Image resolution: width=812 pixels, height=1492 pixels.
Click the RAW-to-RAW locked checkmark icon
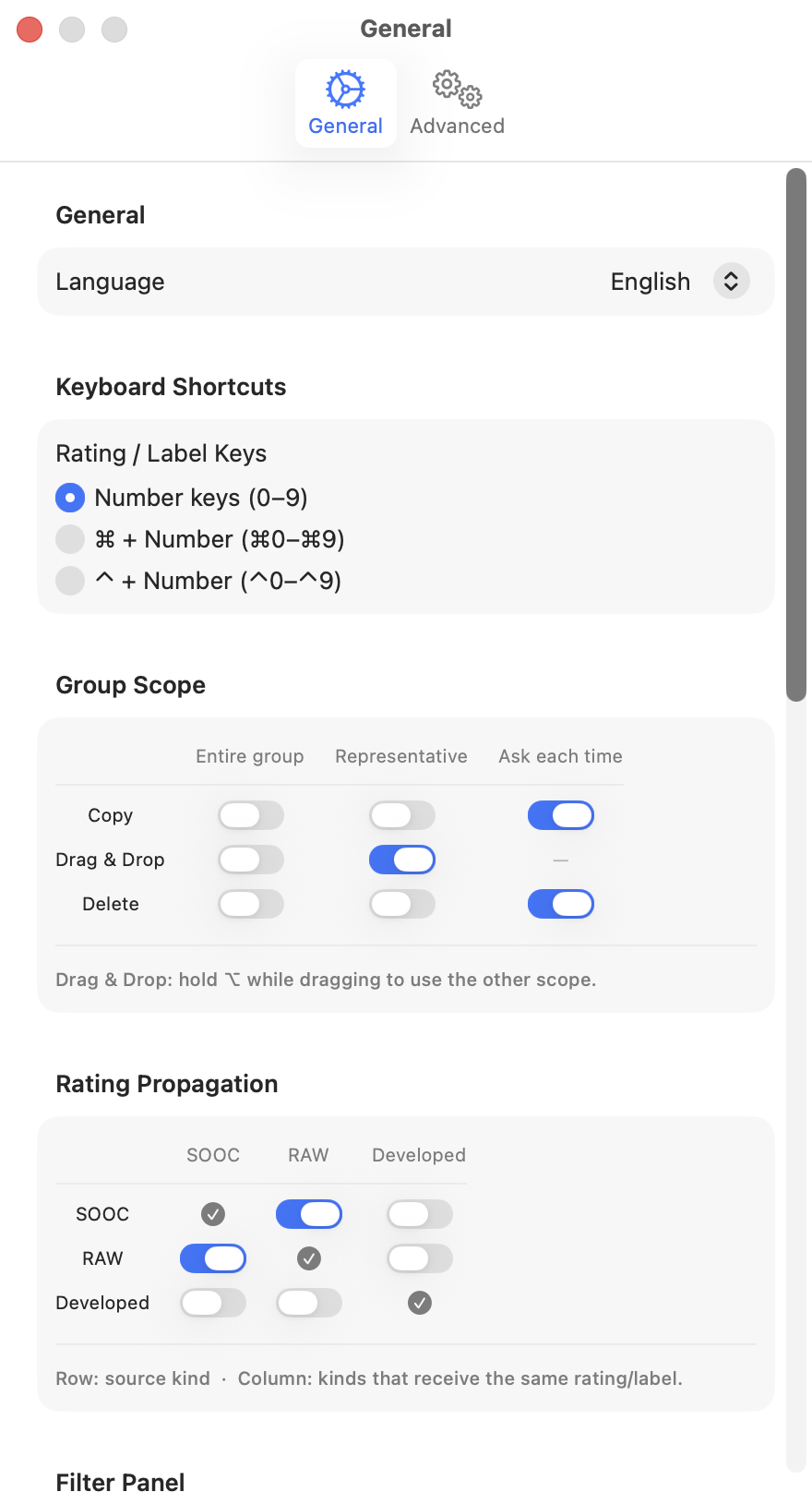(309, 1258)
